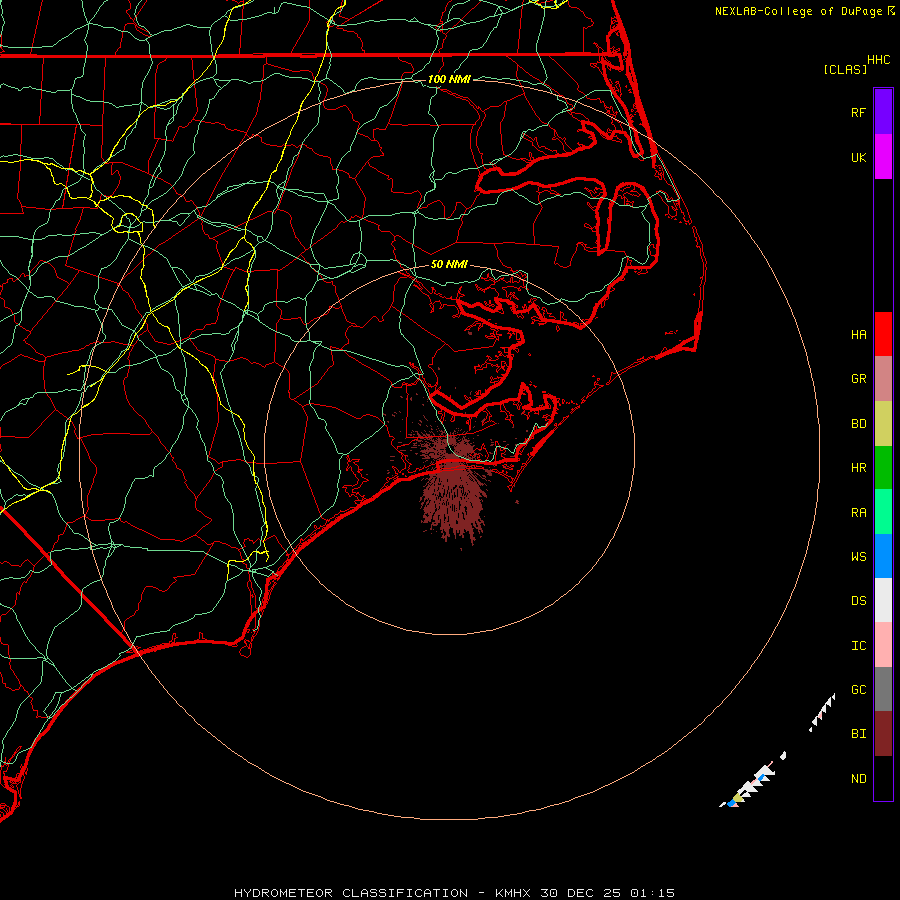
Task: Click the white dry snow echoes offshore southeast
Action: pos(749,785)
